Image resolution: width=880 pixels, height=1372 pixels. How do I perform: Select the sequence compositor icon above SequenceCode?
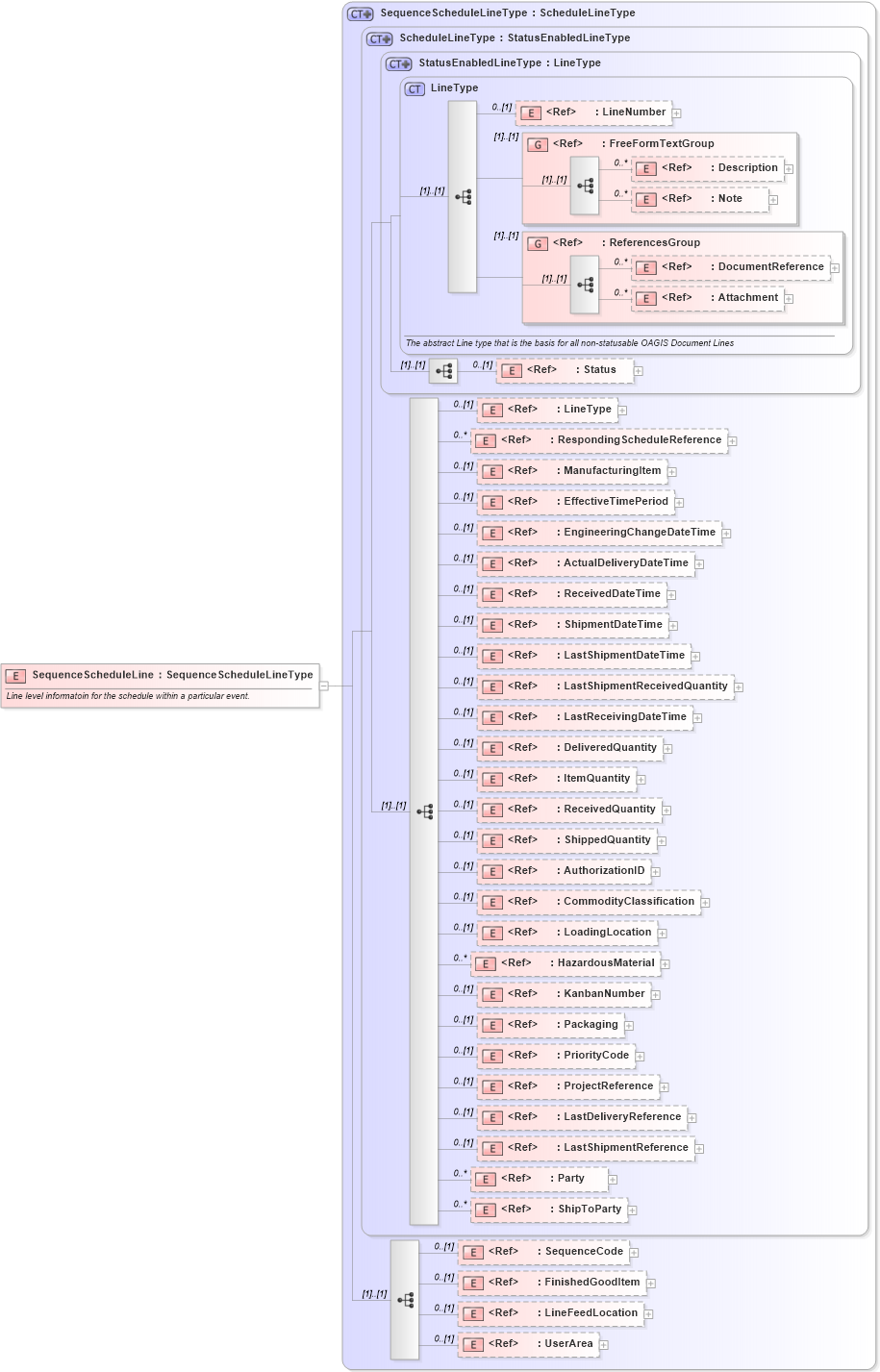405,1298
